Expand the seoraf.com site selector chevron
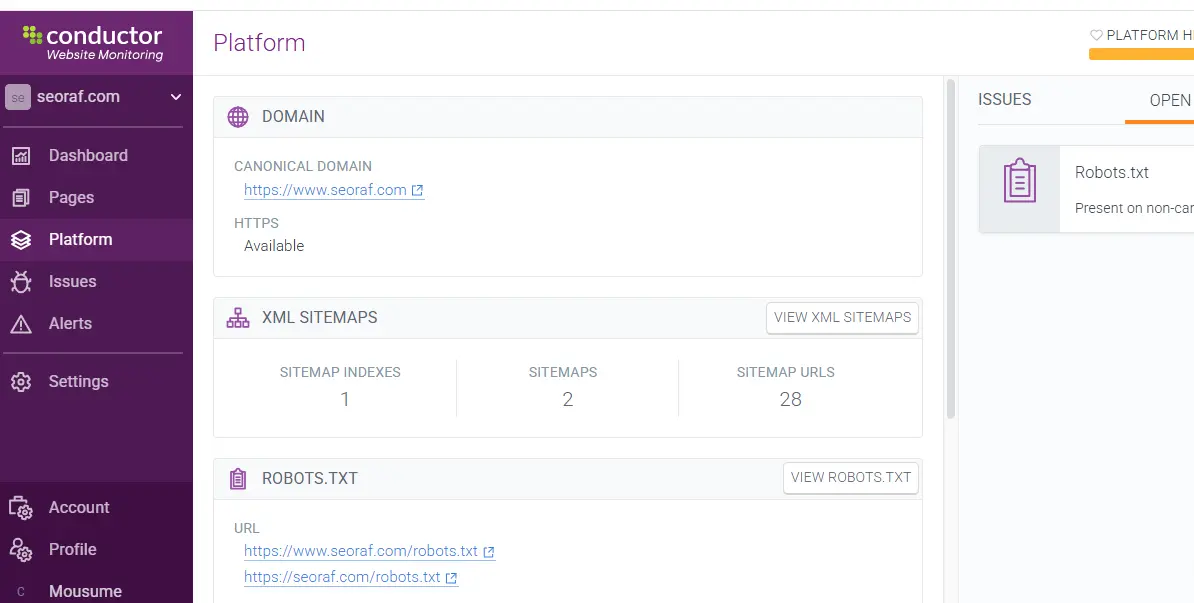 point(176,97)
